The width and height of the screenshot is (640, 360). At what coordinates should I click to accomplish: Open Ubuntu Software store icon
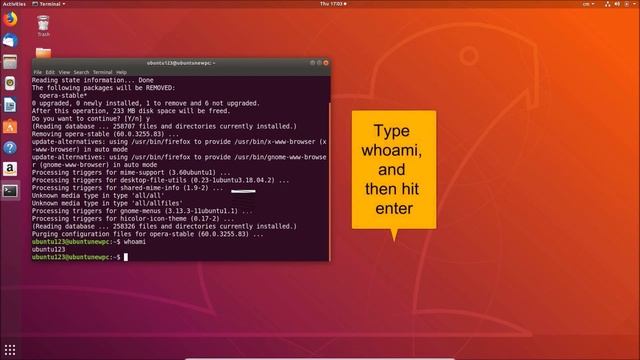tap(10, 126)
